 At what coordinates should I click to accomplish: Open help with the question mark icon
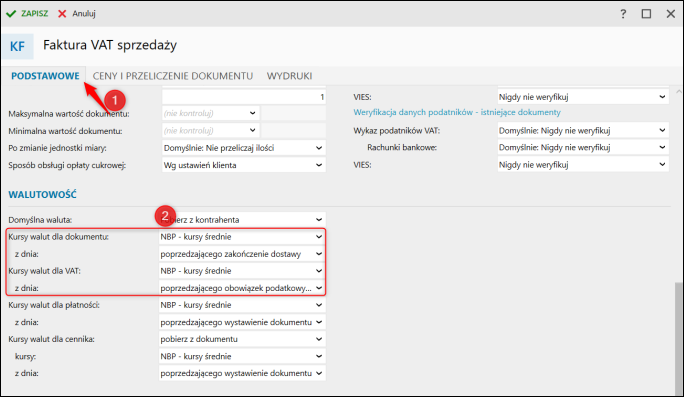(x=623, y=14)
